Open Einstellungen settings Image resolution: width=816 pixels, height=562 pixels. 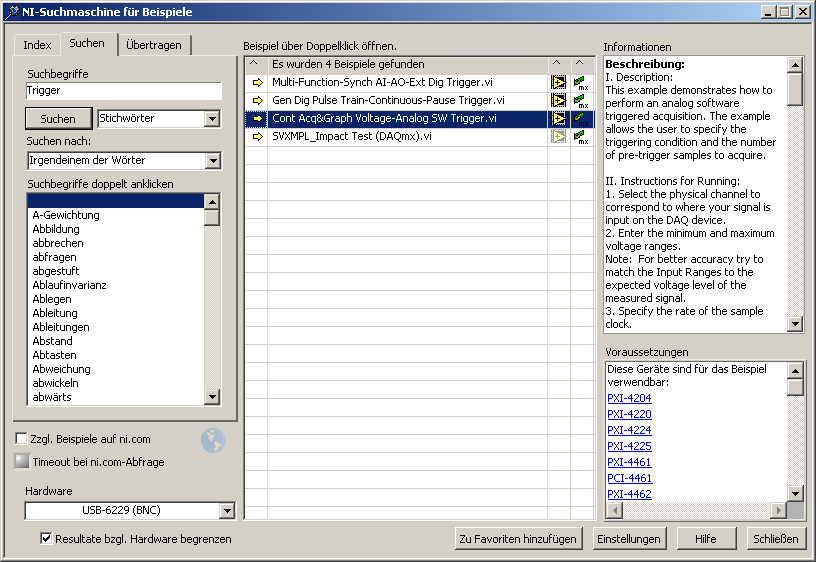[x=629, y=539]
